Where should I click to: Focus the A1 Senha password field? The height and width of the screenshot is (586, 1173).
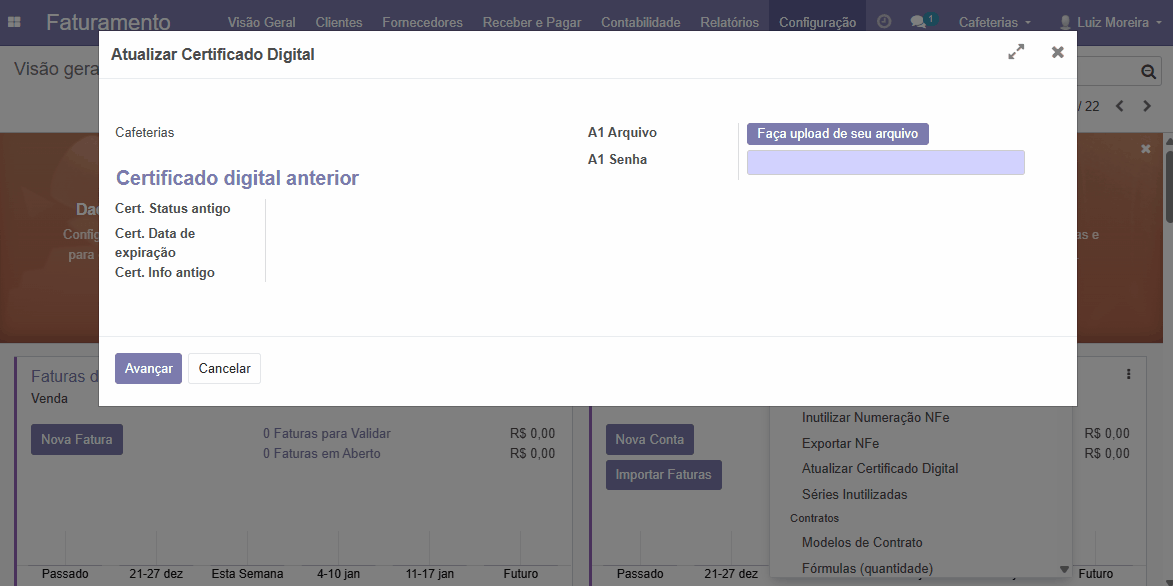pyautogui.click(x=885, y=162)
